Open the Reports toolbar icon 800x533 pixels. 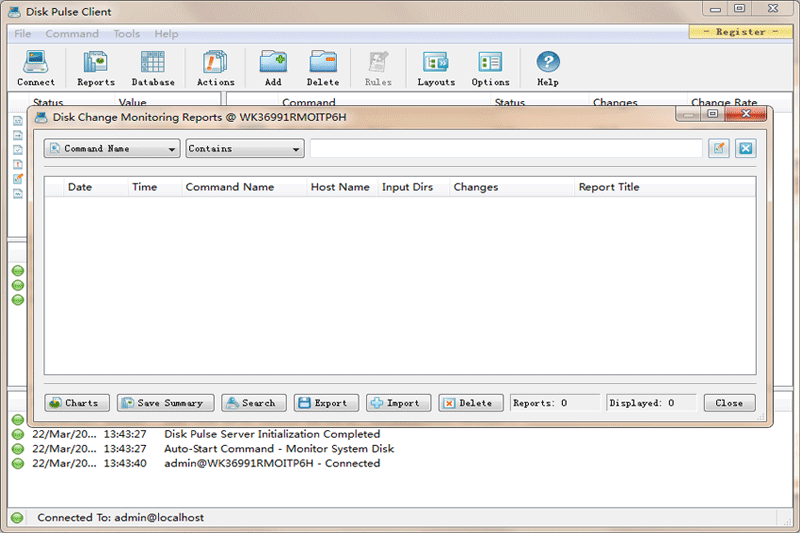(96, 68)
